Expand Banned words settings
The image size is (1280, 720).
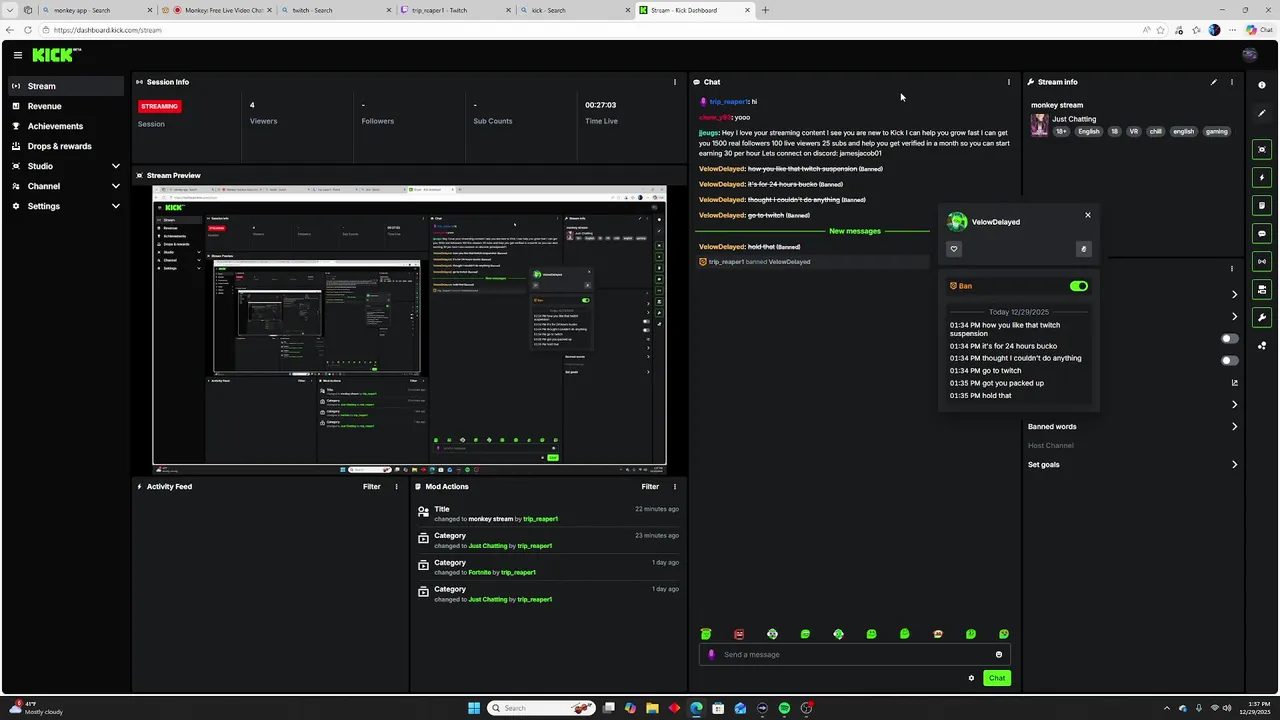[x=1132, y=427]
